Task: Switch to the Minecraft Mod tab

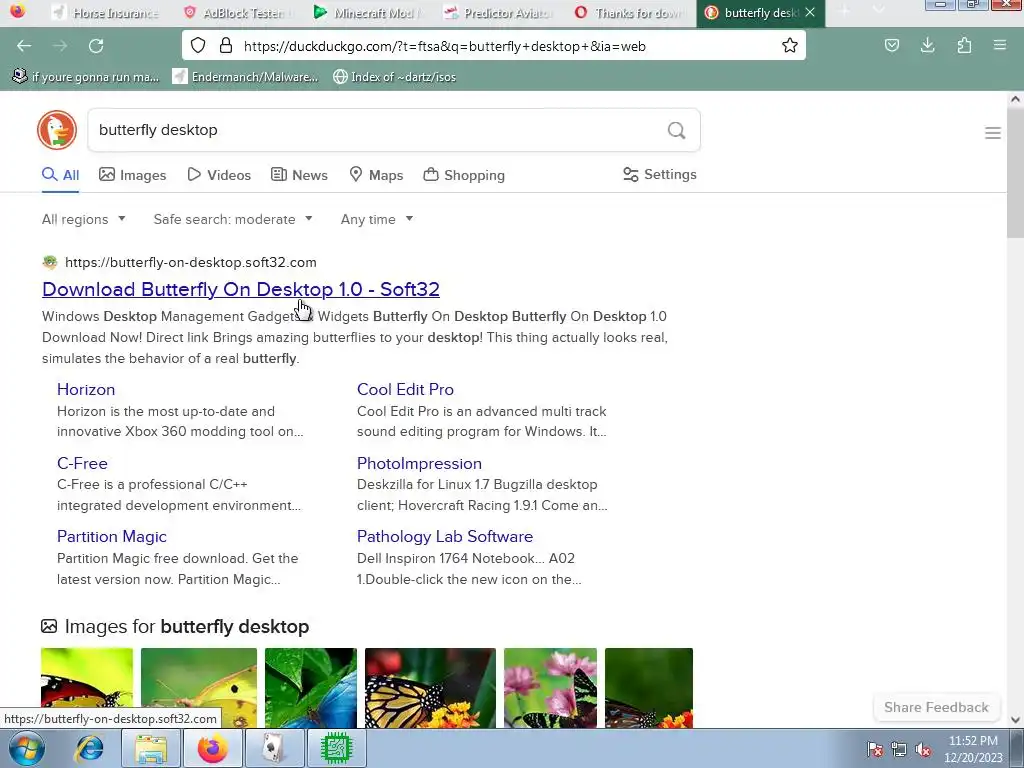Action: pyautogui.click(x=369, y=12)
